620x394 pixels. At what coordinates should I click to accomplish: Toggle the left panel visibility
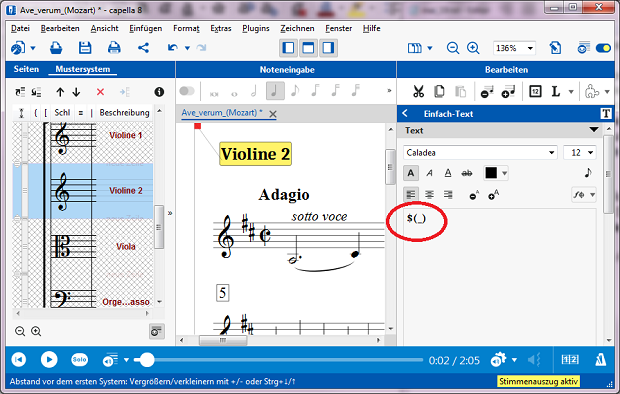289,48
